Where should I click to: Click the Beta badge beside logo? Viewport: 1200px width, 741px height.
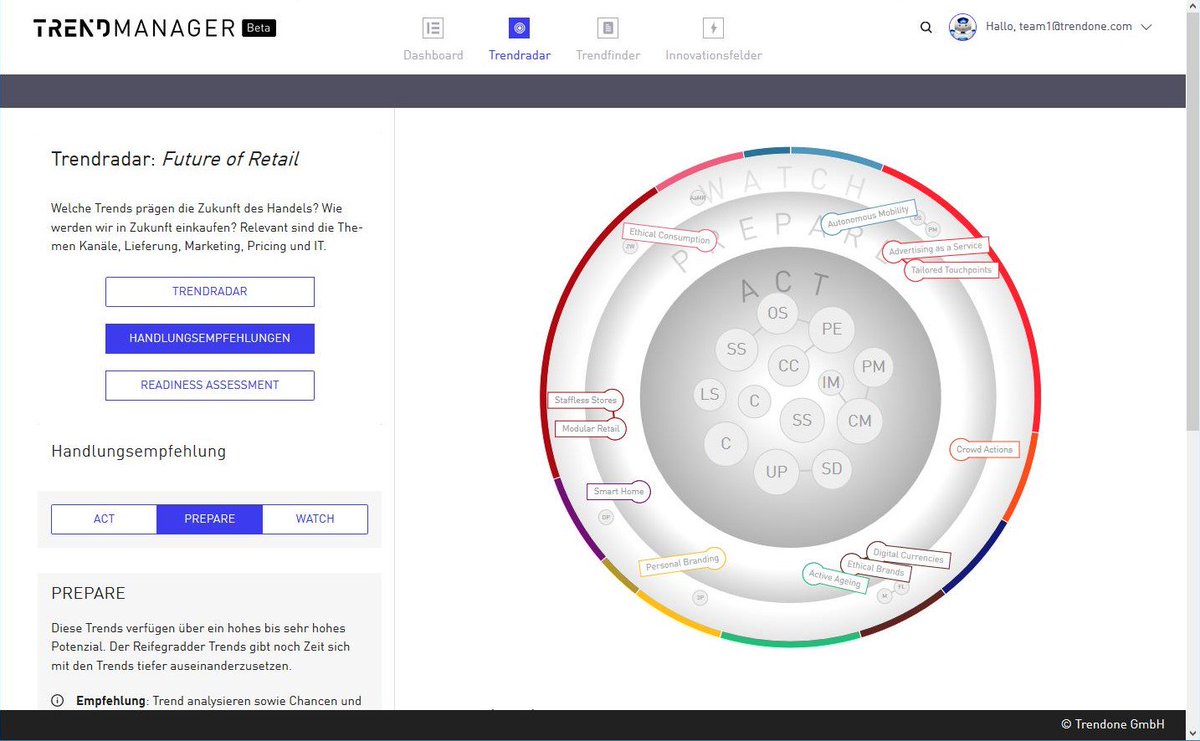pos(259,28)
